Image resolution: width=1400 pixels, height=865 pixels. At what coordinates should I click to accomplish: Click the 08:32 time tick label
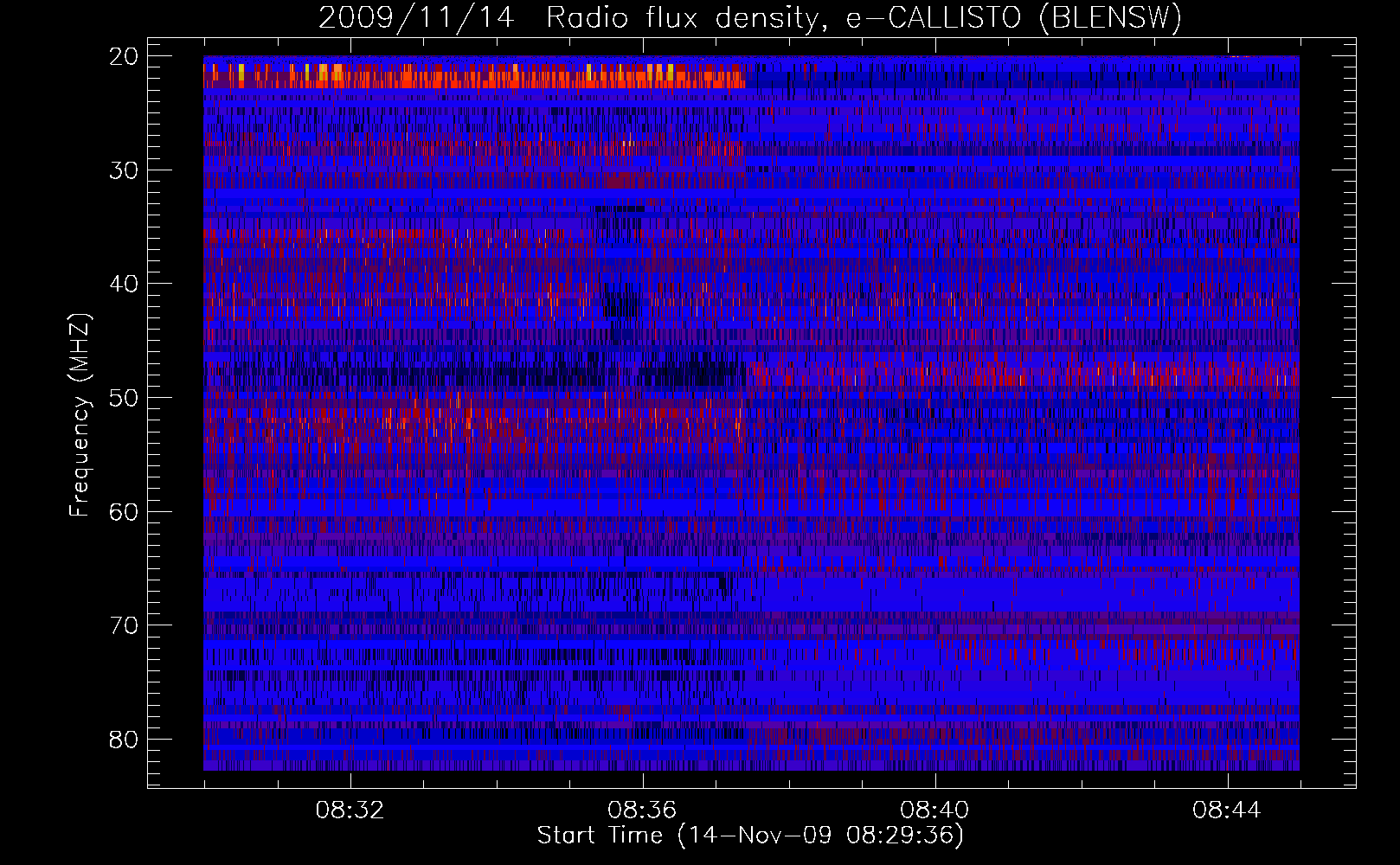click(350, 811)
